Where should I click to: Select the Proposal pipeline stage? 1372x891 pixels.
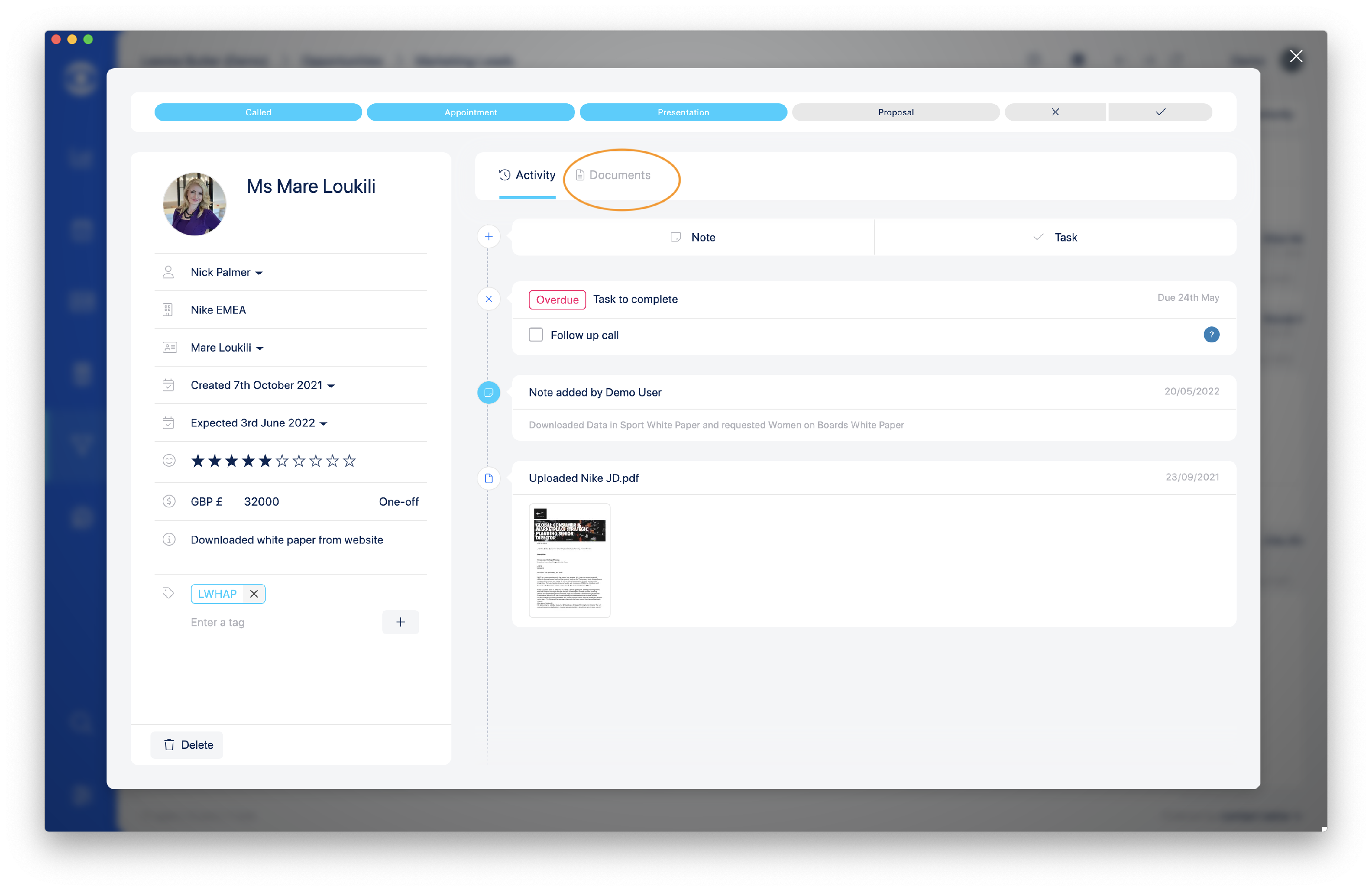(895, 112)
